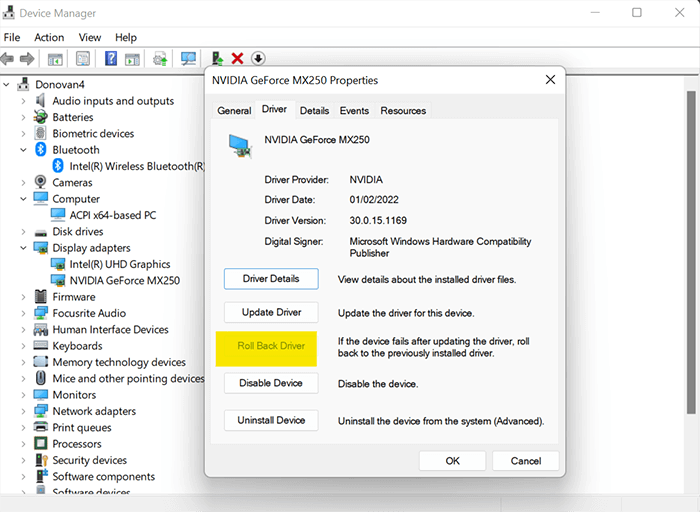700x512 pixels.
Task: Select the Driver tab
Action: click(274, 109)
